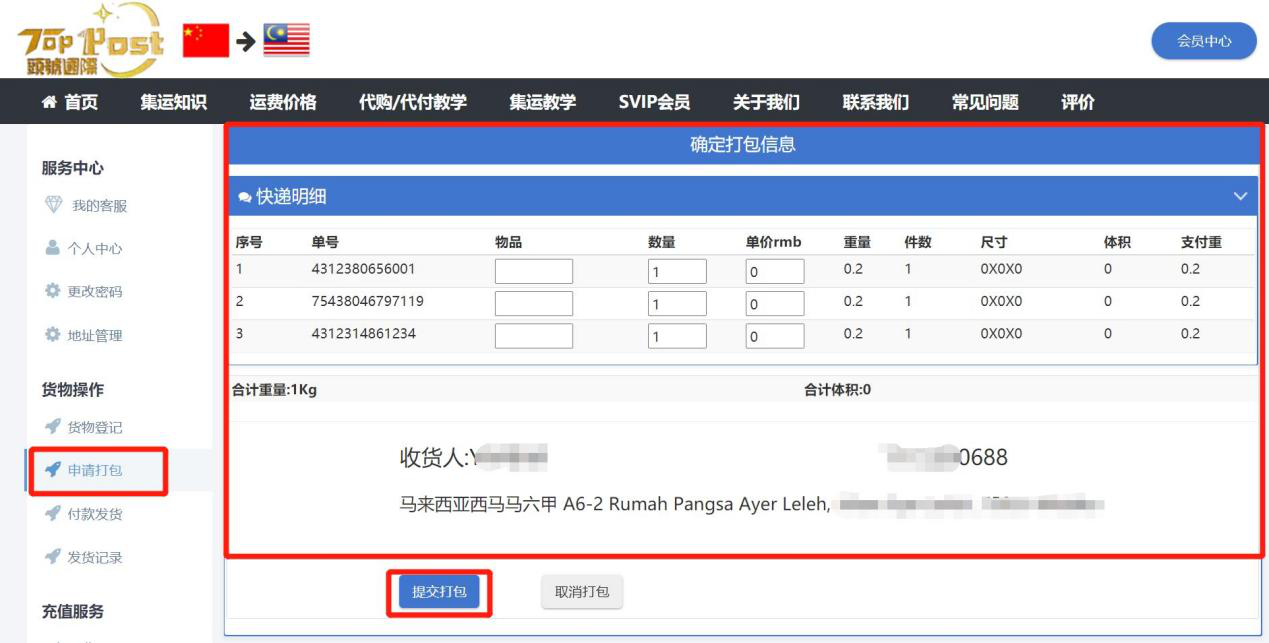Click the person icon for 个人中心
Image resolution: width=1269 pixels, height=643 pixels.
[54, 249]
